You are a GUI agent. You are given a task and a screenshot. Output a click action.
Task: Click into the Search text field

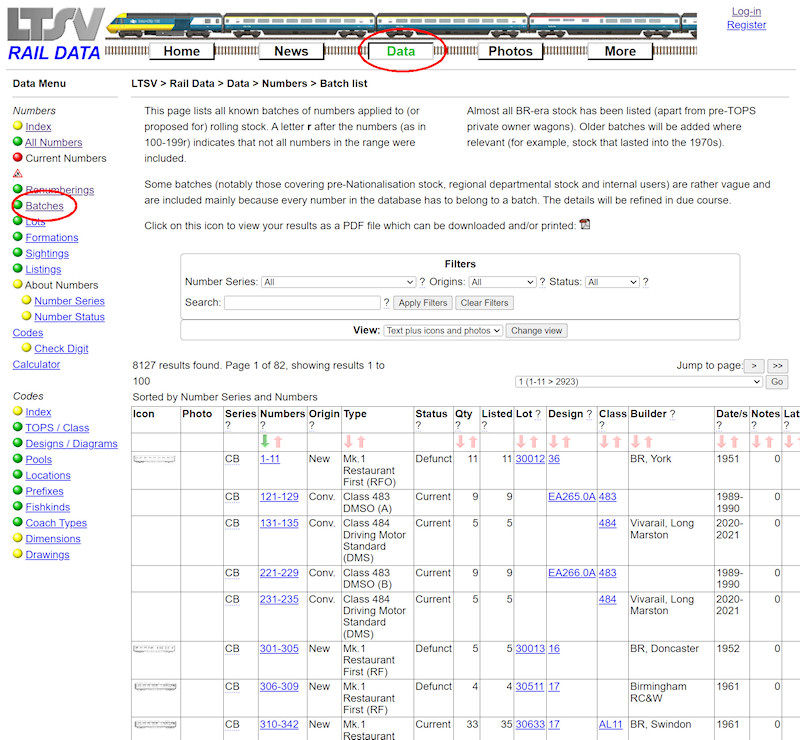coord(302,303)
